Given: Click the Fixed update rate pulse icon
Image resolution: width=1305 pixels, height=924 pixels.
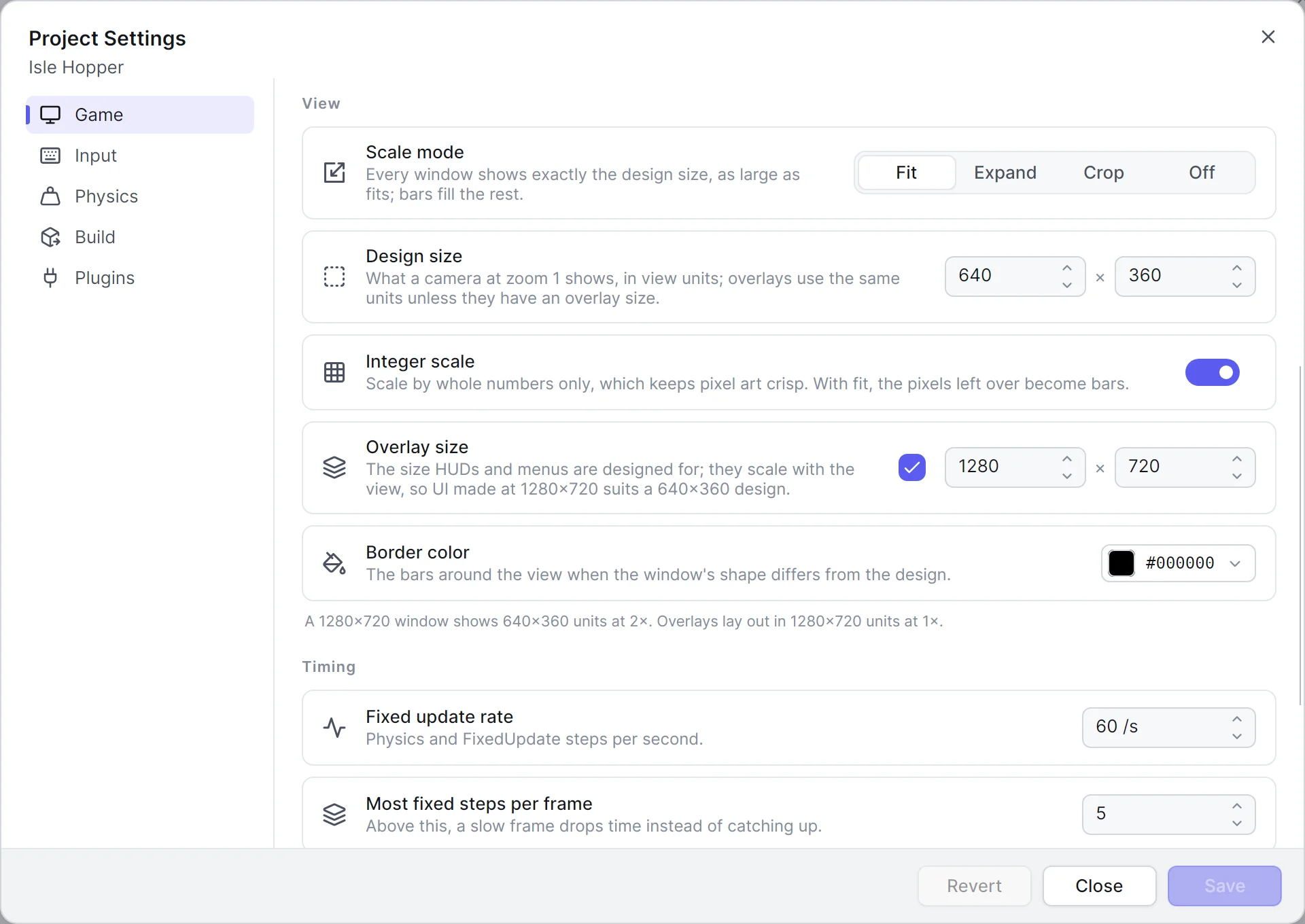Looking at the screenshot, I should [334, 728].
